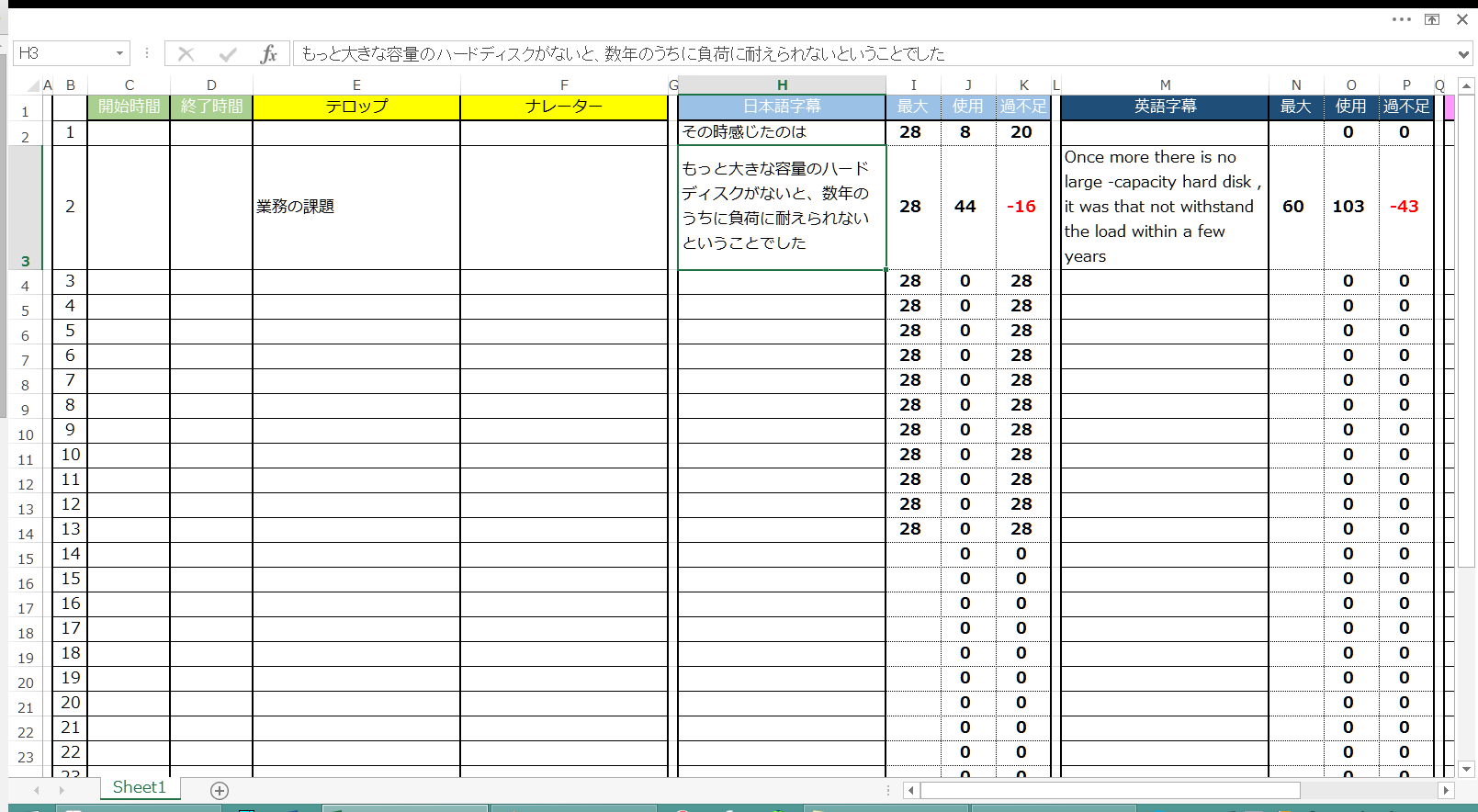Click the Ribbon Display Options icon
Screen dimensions: 1478x812
1432,19
